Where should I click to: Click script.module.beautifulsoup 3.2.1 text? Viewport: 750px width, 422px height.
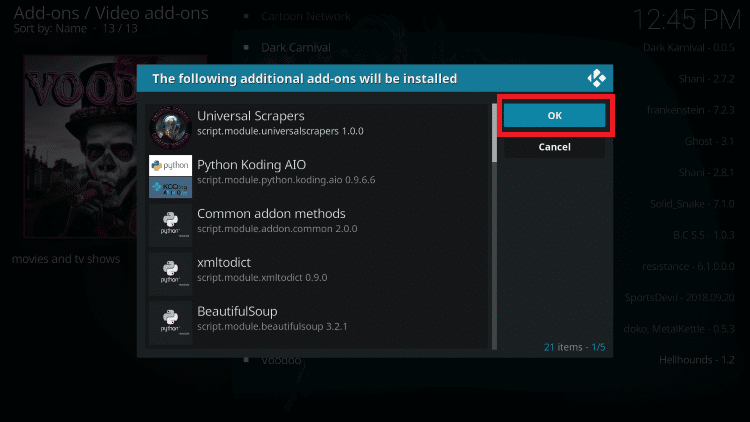point(272,326)
